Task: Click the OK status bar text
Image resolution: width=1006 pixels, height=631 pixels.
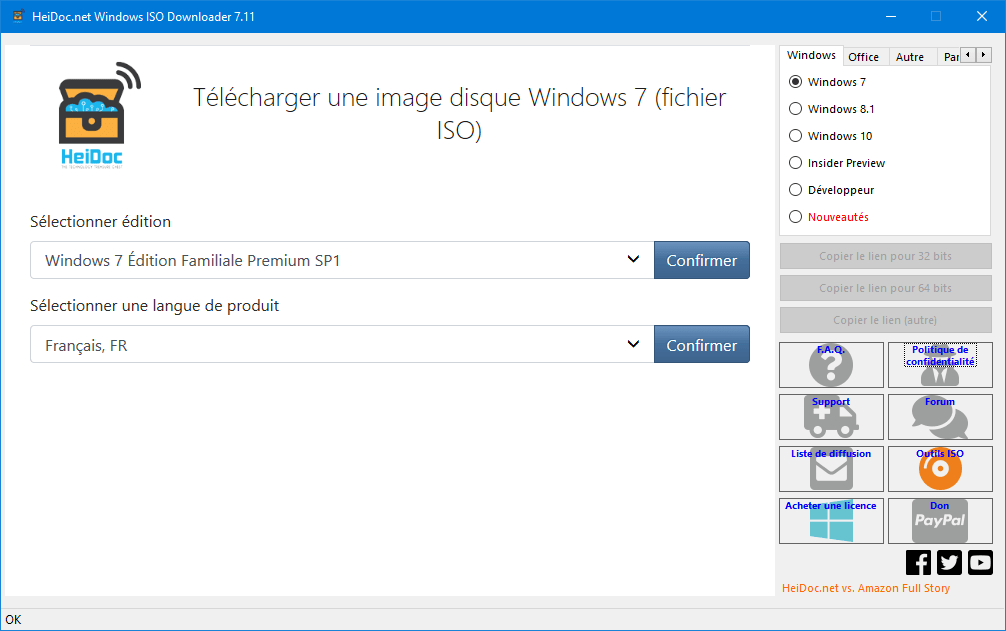Action: [x=13, y=619]
